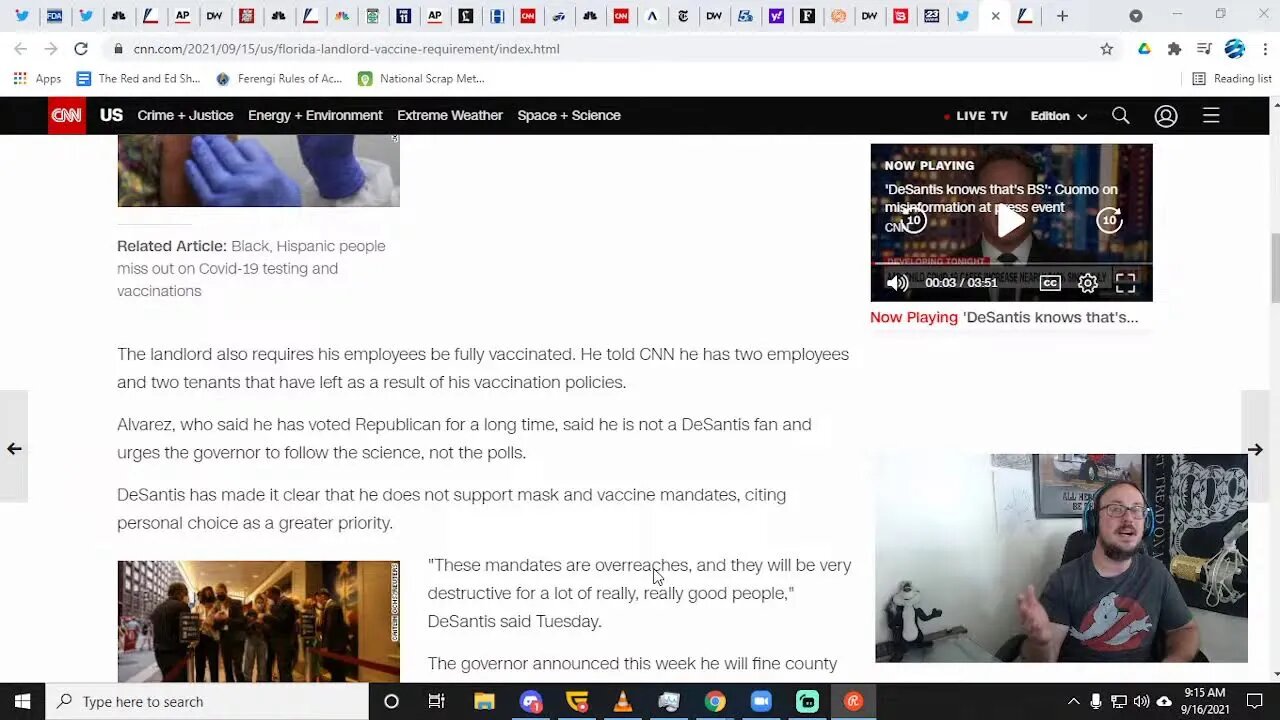1280x720 pixels.
Task: Open Task View on the taskbar
Action: (x=436, y=701)
